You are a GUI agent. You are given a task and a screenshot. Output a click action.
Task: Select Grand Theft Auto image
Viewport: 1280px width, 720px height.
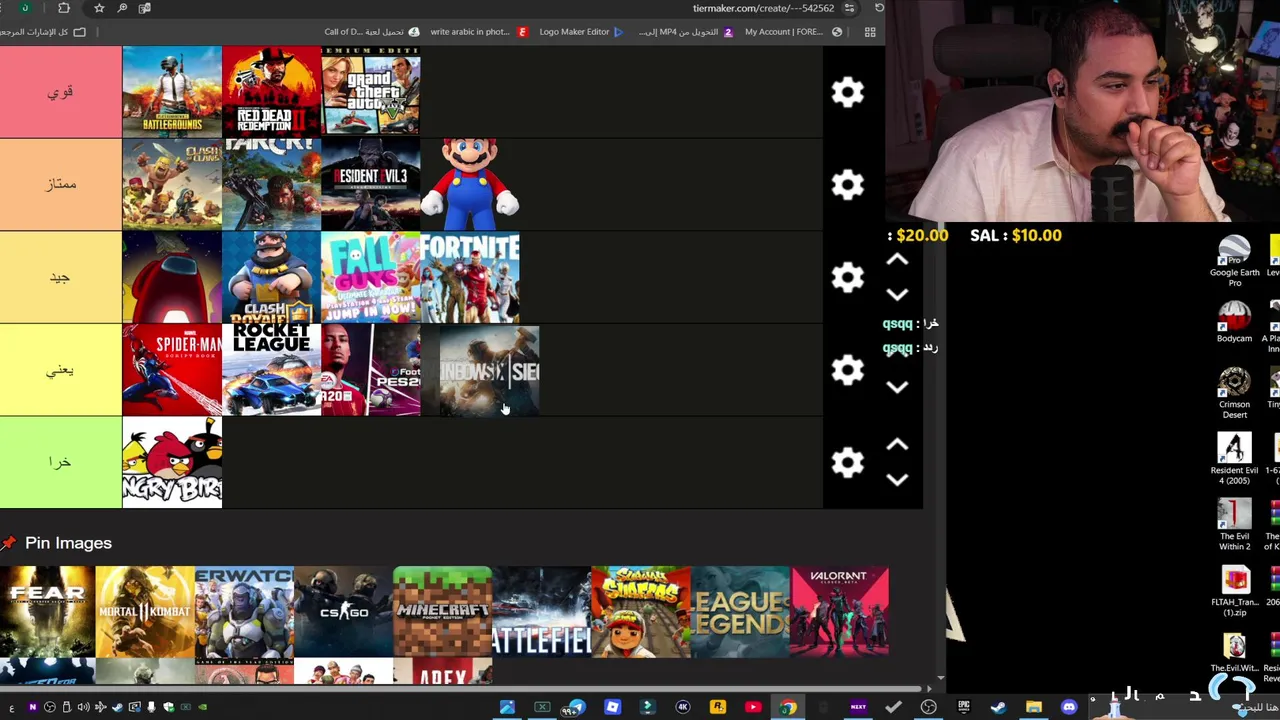pyautogui.click(x=370, y=92)
